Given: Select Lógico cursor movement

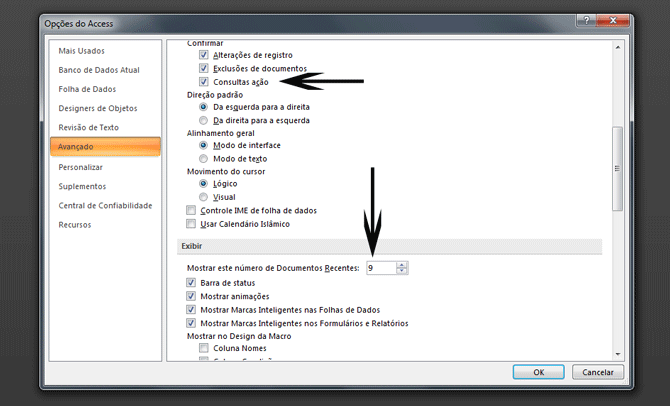Looking at the screenshot, I should 203,184.
